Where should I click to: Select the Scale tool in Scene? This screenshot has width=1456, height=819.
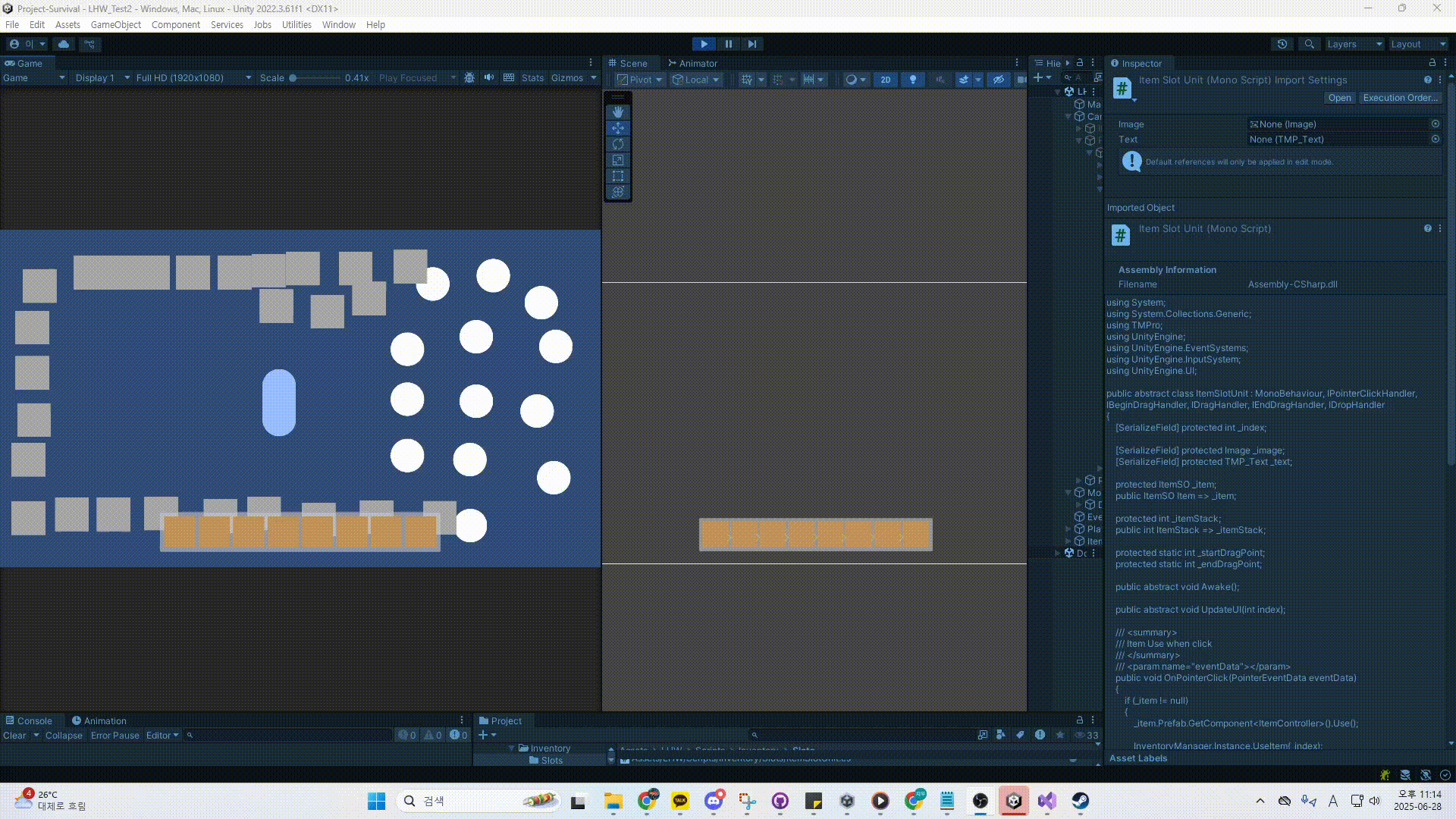pos(618,160)
